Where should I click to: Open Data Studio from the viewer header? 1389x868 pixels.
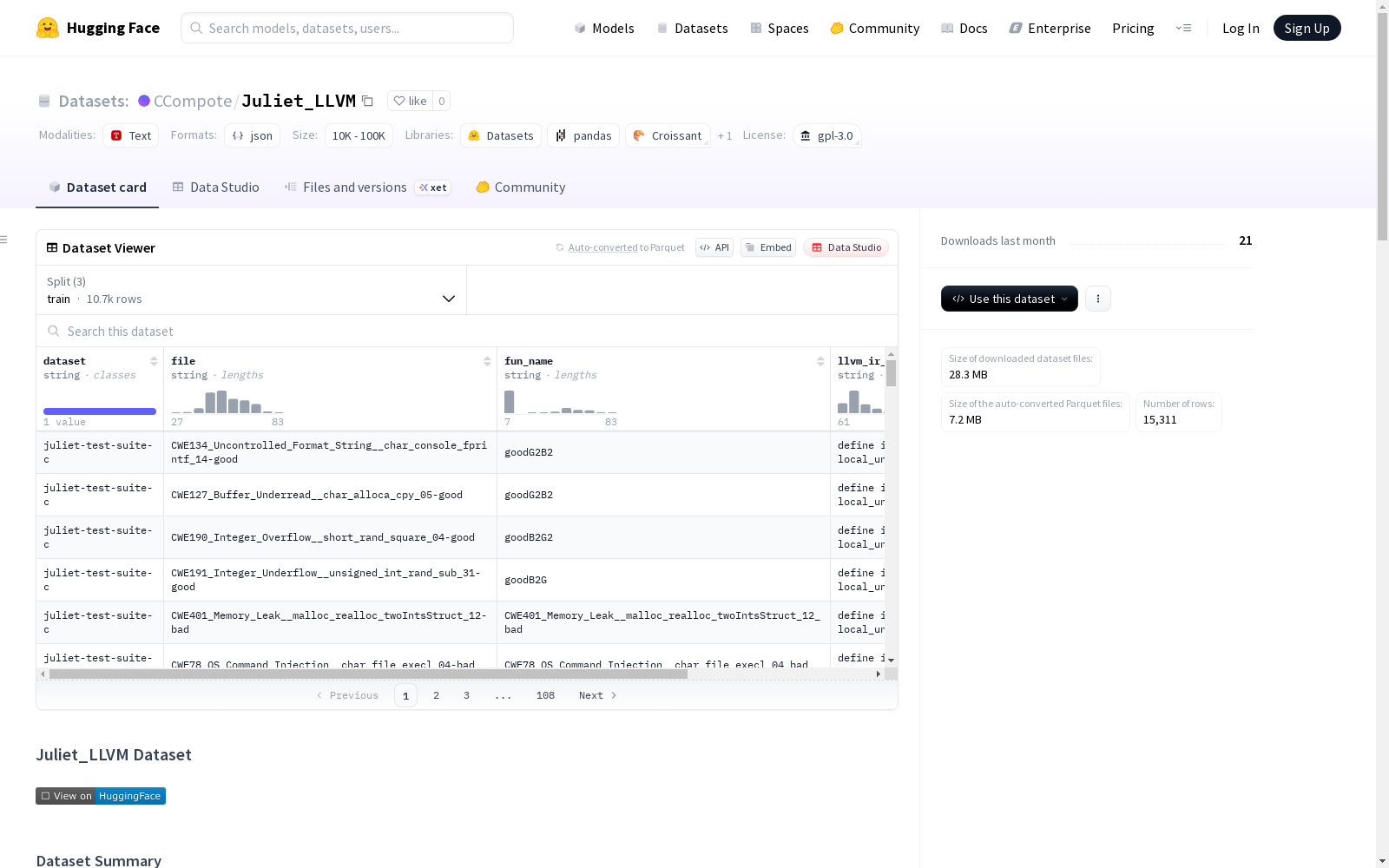[x=846, y=247]
